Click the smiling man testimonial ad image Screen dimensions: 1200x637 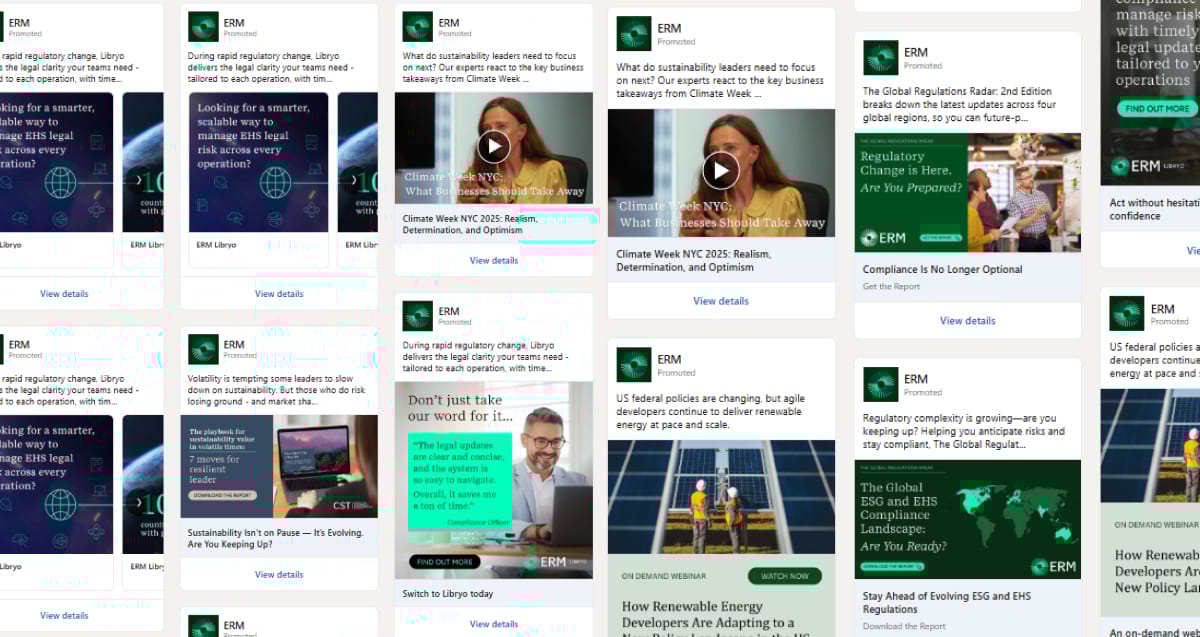(x=494, y=480)
